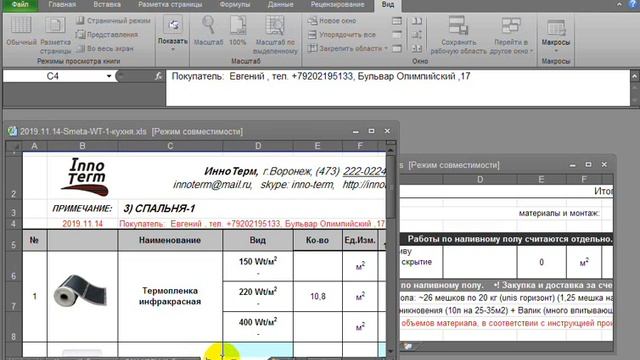The height and width of the screenshot is (360, 640).
Task: Select cell 400 Wt/м2
Action: click(x=258, y=327)
